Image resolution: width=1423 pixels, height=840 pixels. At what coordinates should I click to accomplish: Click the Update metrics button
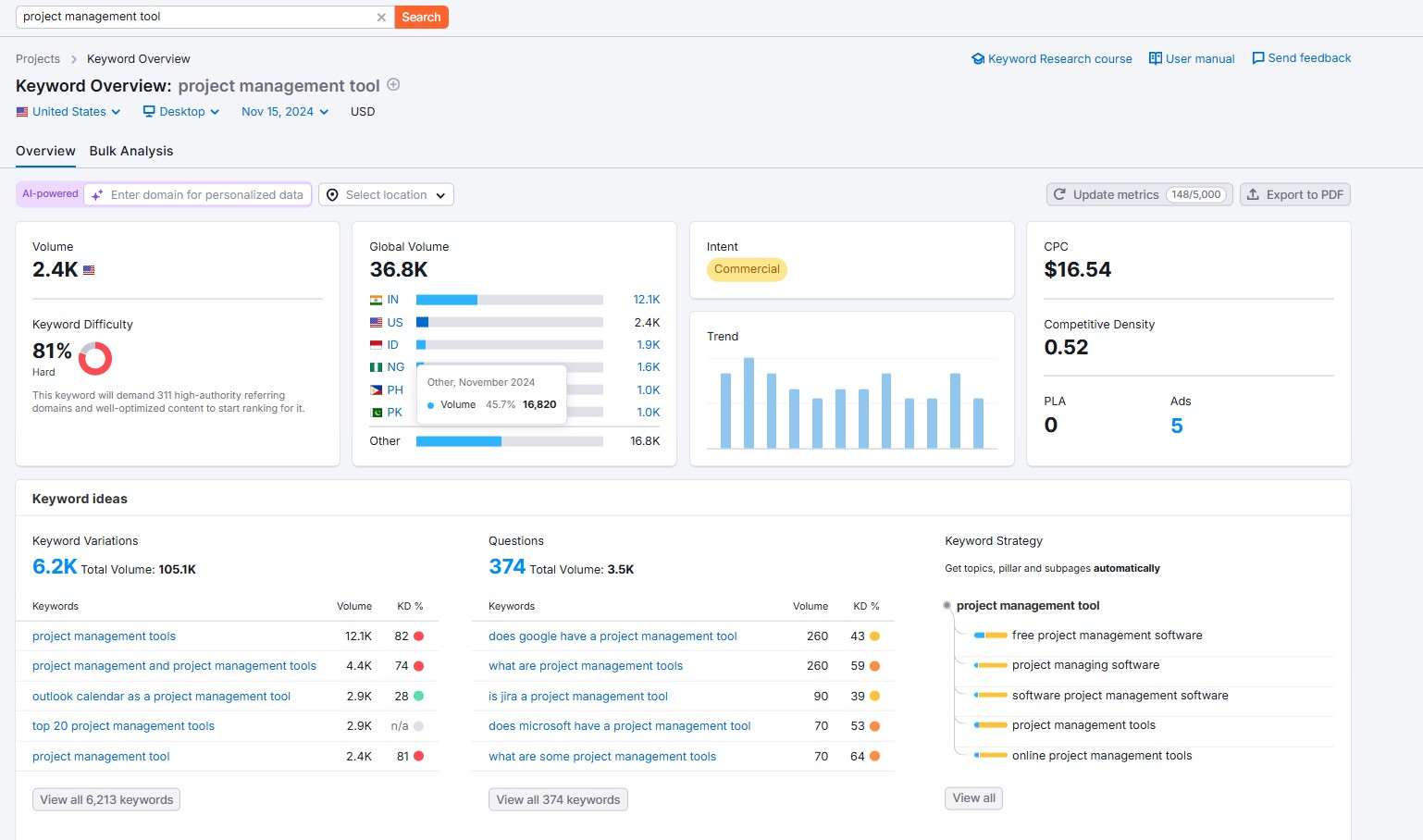(x=1139, y=194)
